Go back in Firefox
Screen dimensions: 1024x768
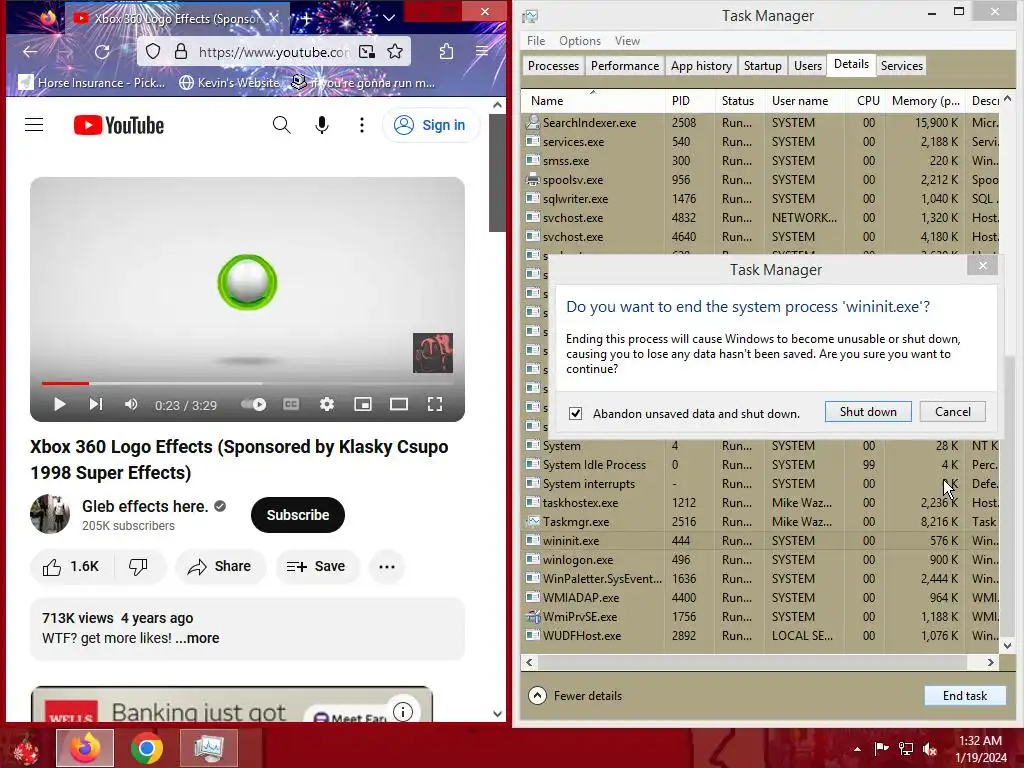point(29,52)
